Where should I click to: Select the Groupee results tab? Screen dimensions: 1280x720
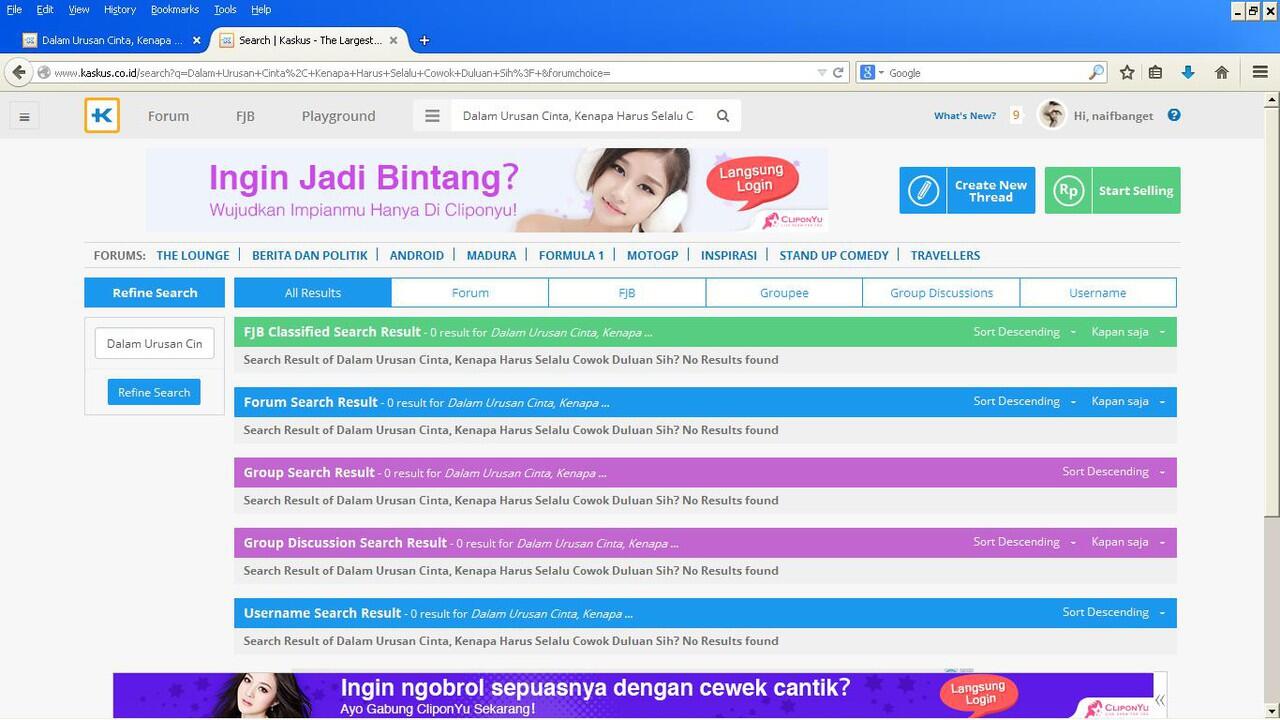point(784,293)
